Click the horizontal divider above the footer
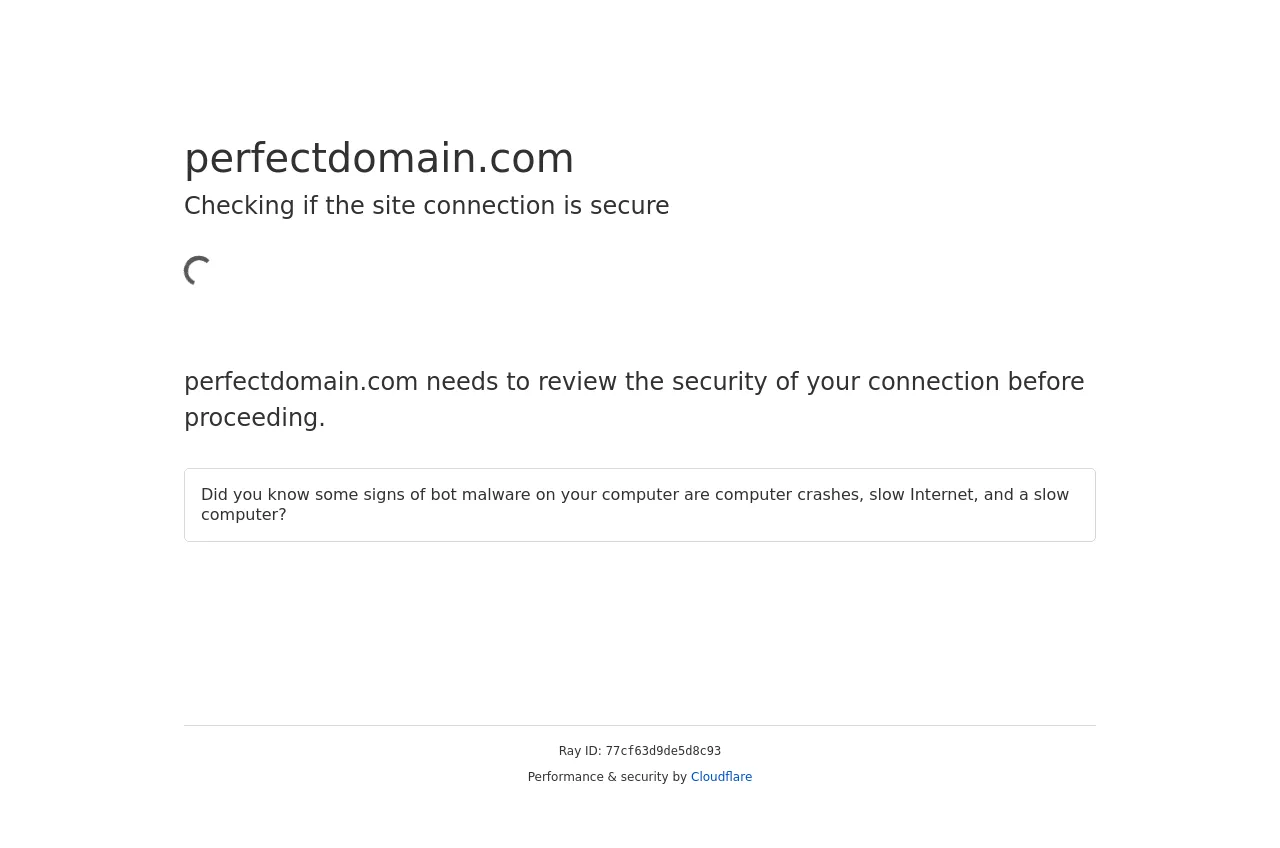The width and height of the screenshot is (1280, 848). [640, 725]
